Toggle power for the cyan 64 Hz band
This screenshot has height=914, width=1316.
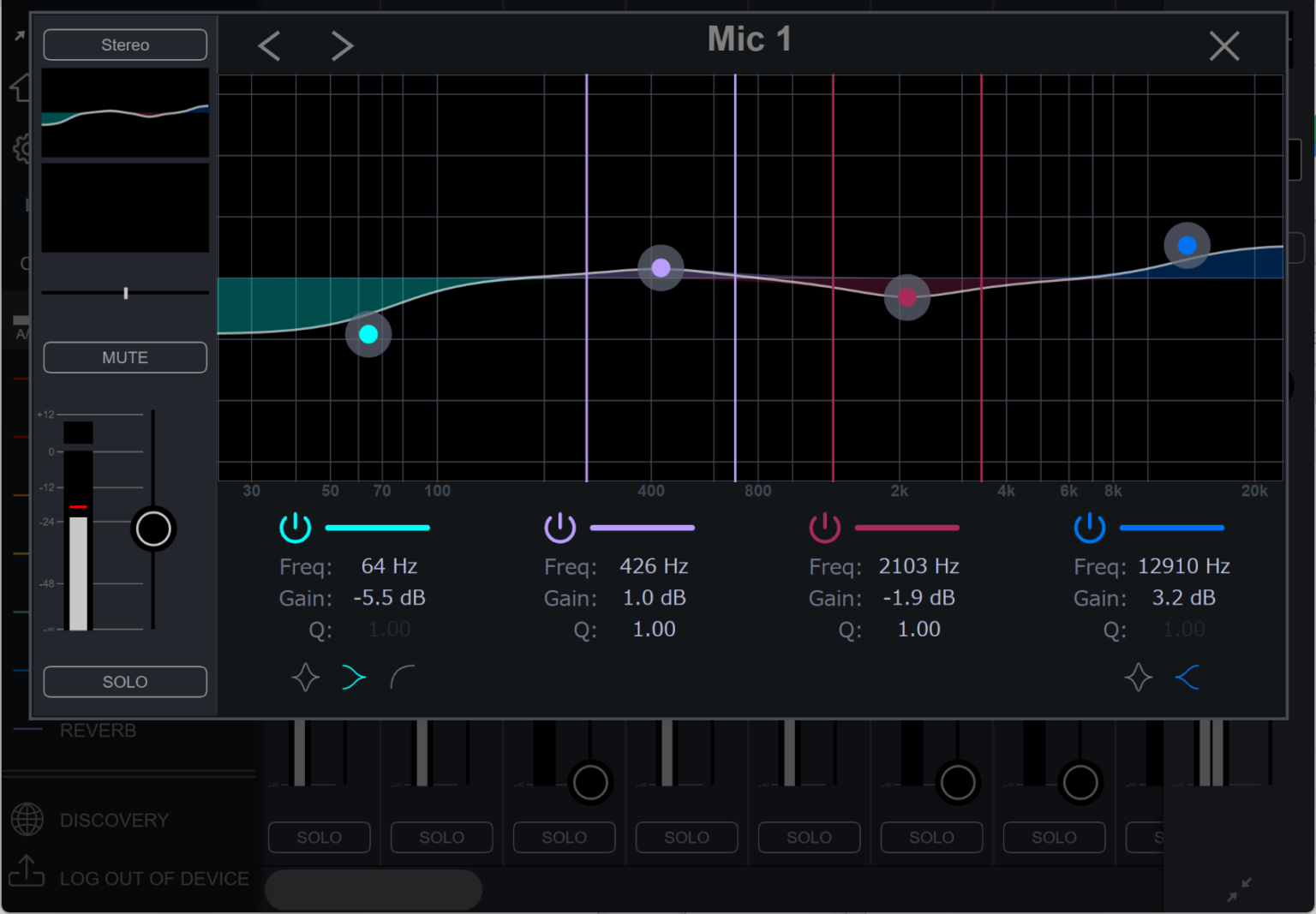pyautogui.click(x=296, y=528)
